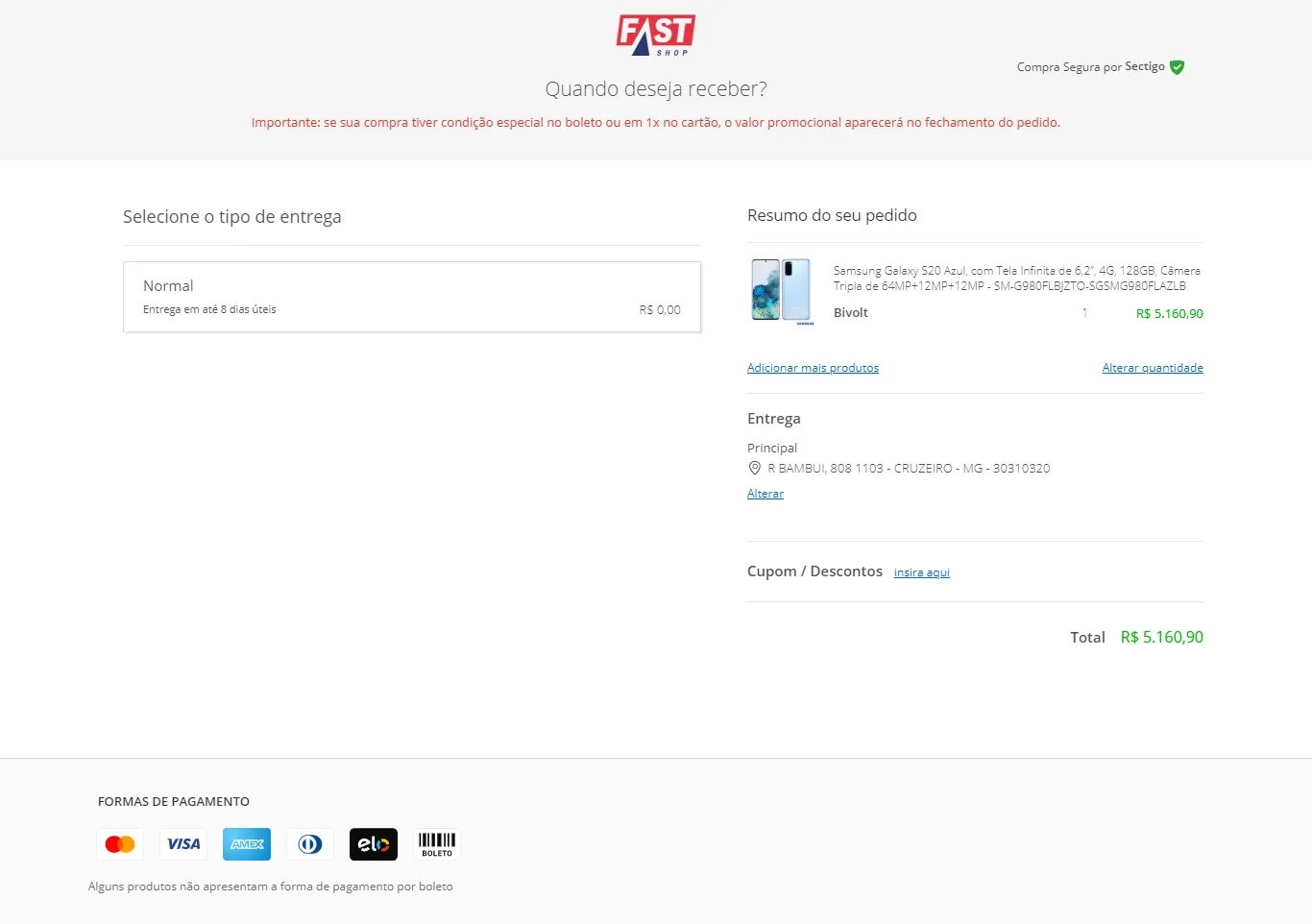
Task: Click the Fast Shop logo
Action: (x=656, y=36)
